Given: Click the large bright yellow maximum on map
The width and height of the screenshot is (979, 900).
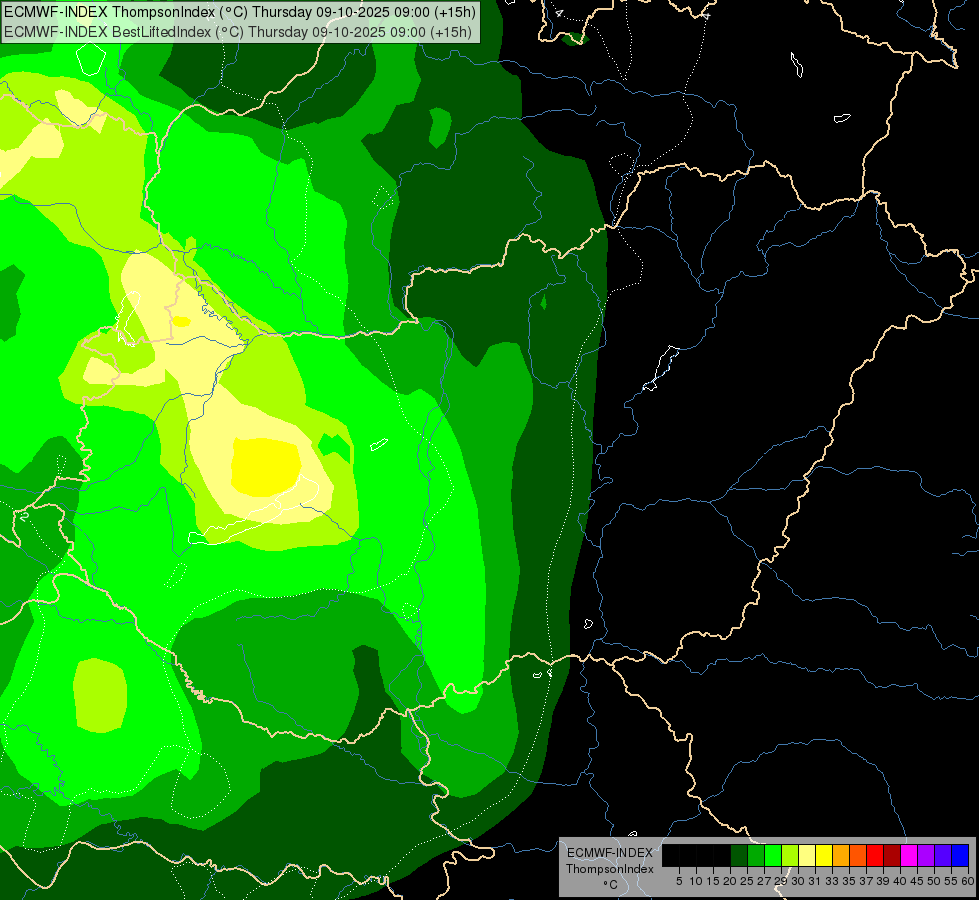Looking at the screenshot, I should [x=266, y=467].
